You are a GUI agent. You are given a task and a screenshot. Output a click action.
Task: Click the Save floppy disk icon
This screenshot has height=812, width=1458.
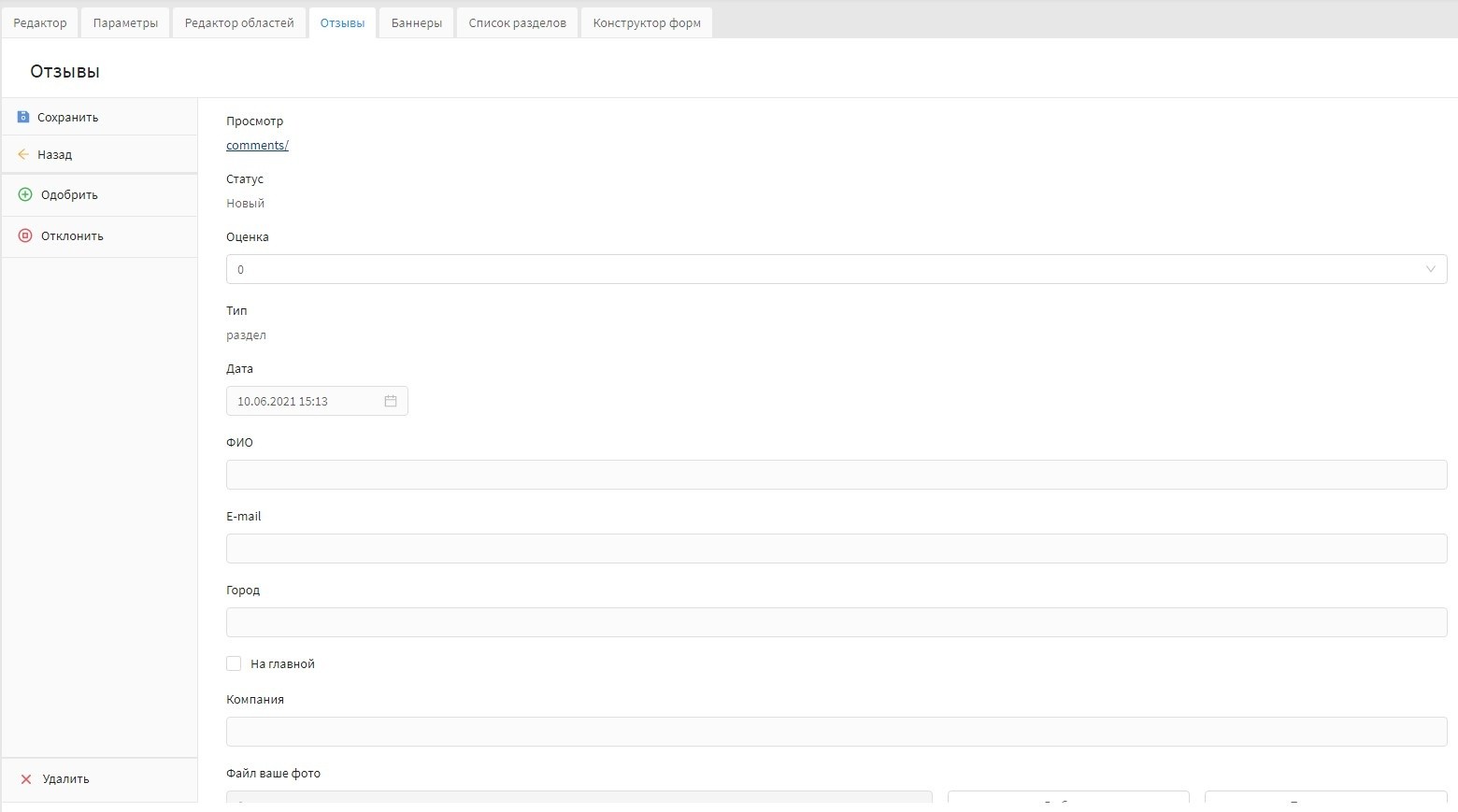(23, 117)
